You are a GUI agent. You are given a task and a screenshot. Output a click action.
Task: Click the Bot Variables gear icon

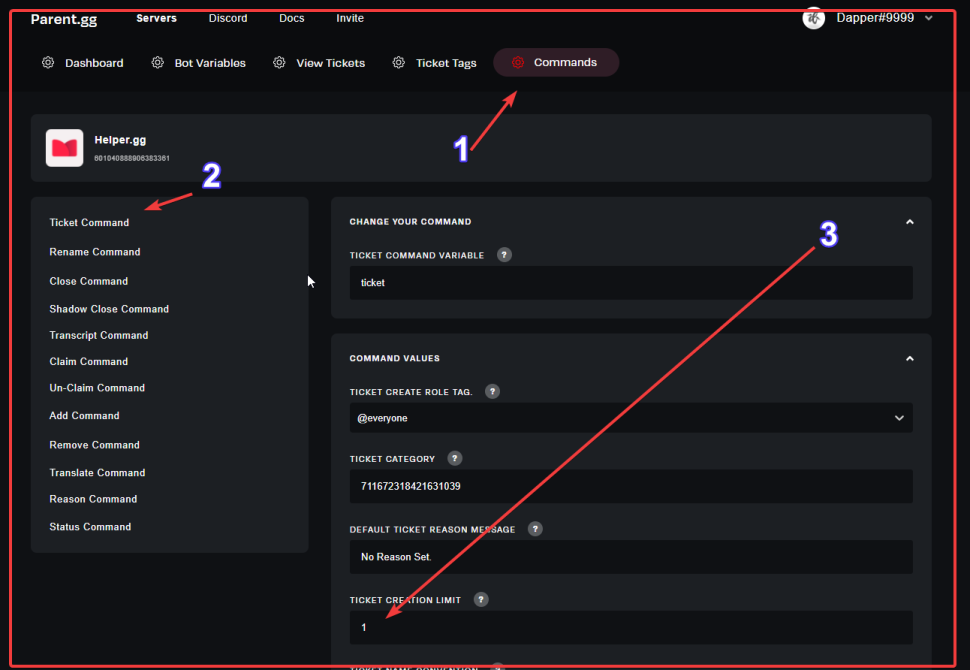pos(158,62)
